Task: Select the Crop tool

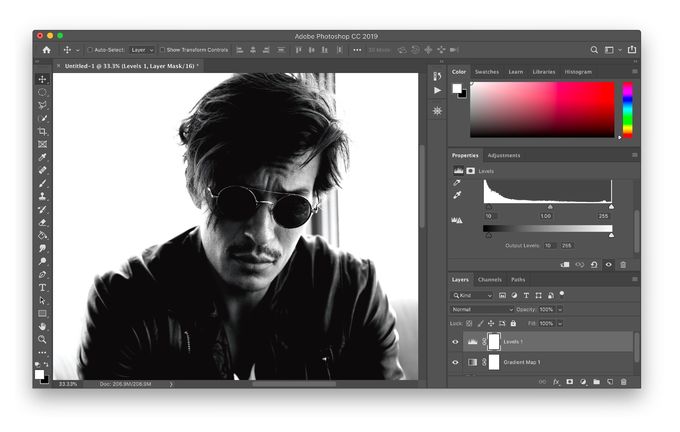Action: pos(42,131)
